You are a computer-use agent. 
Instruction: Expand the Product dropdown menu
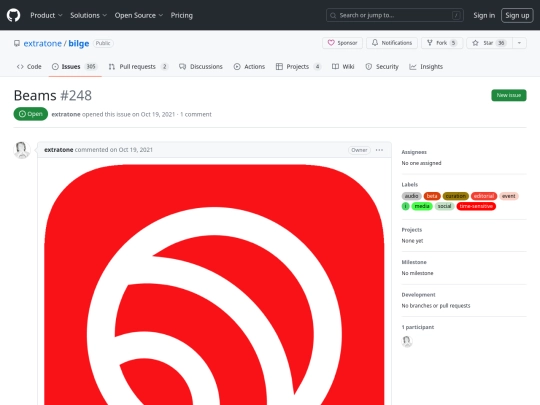pyautogui.click(x=46, y=15)
